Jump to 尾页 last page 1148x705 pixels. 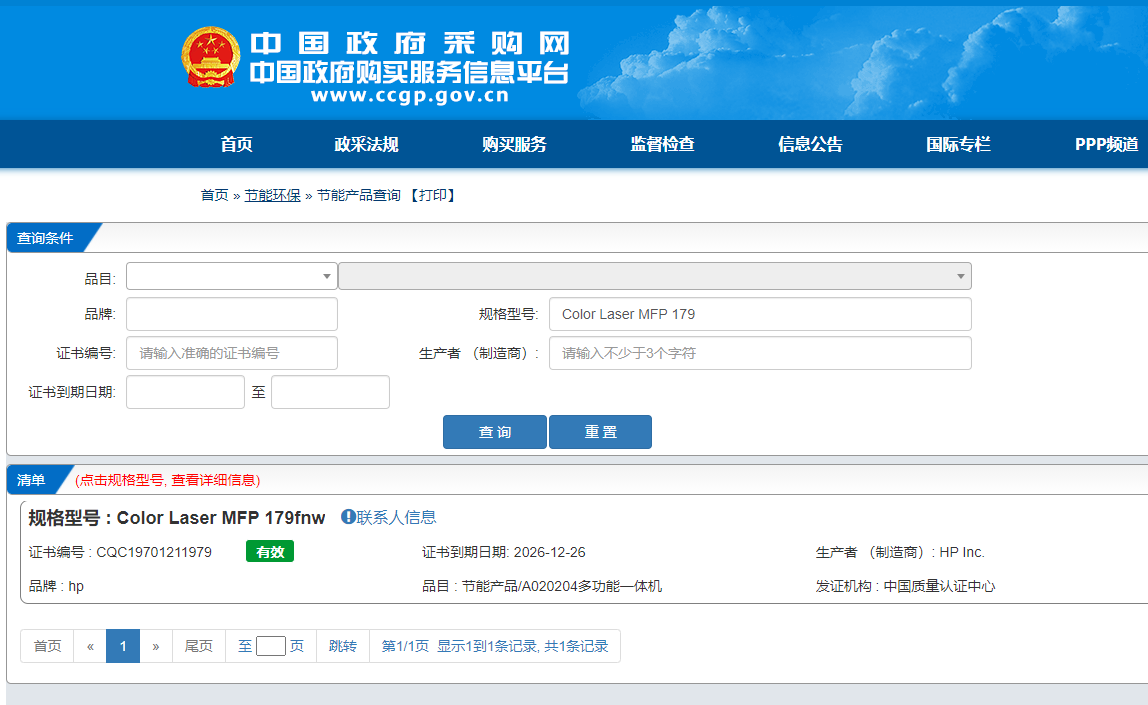[198, 646]
